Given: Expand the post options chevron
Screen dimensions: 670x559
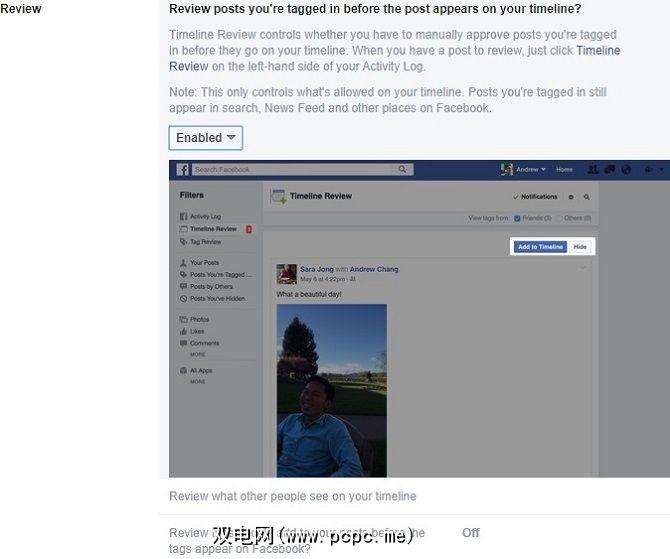Looking at the screenshot, I should (x=582, y=268).
